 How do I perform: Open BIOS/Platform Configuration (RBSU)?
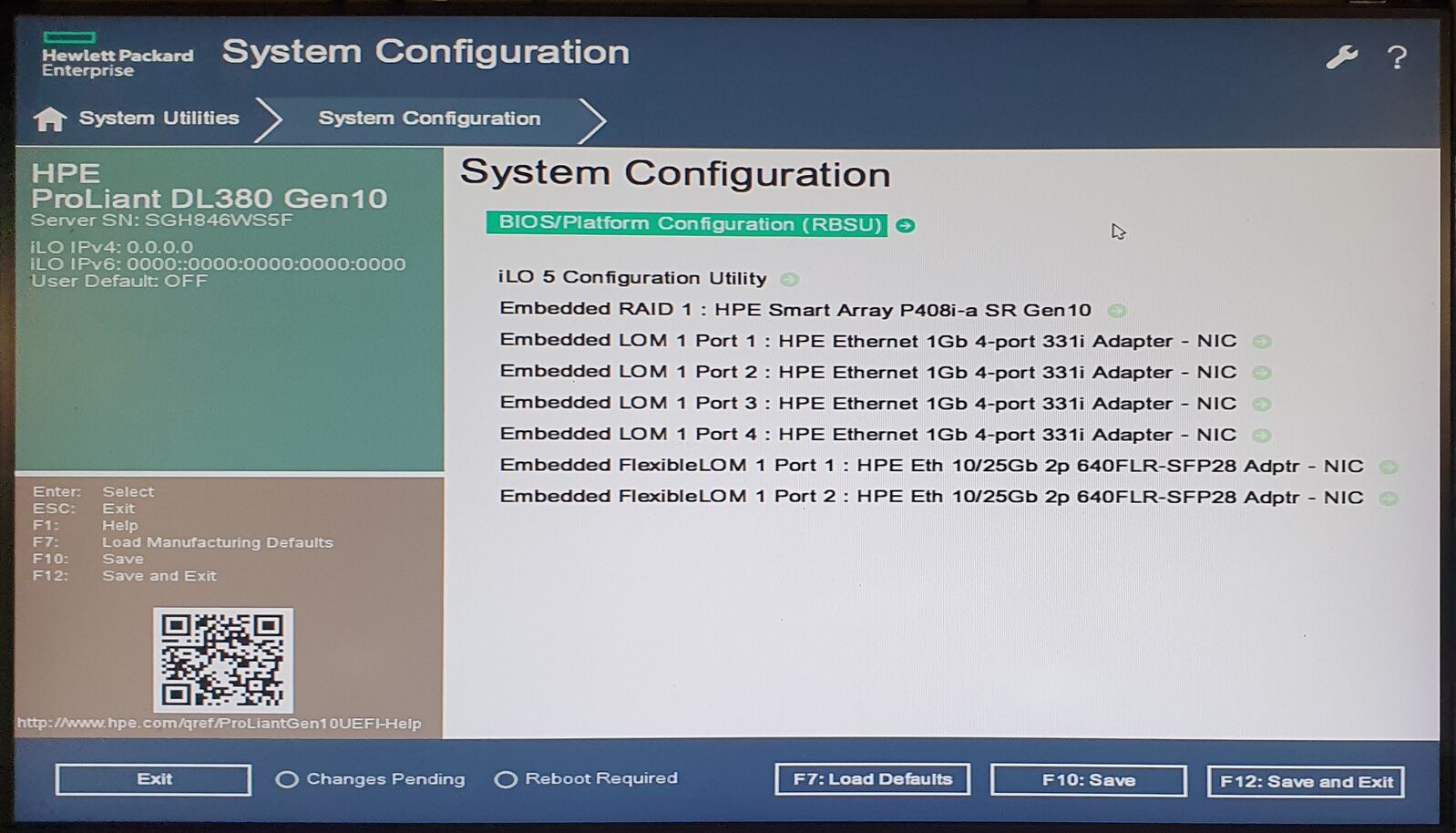point(689,224)
